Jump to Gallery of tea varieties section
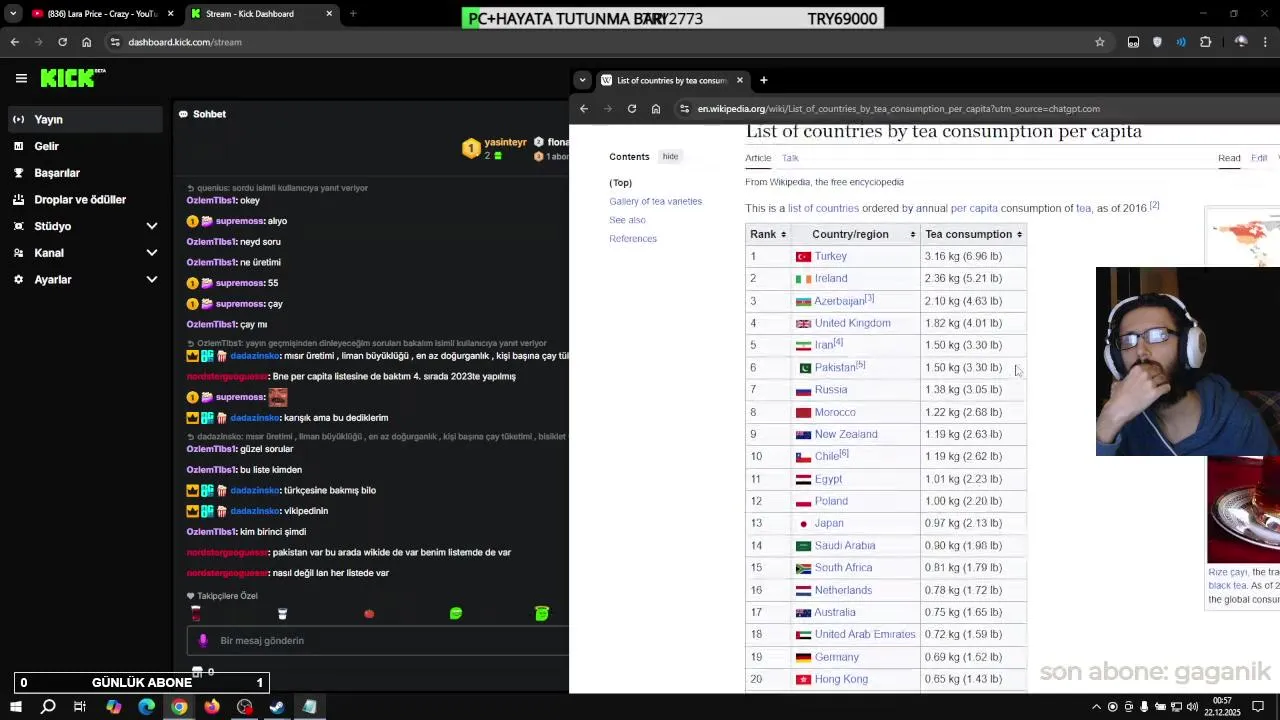The image size is (1280, 720). (x=655, y=201)
